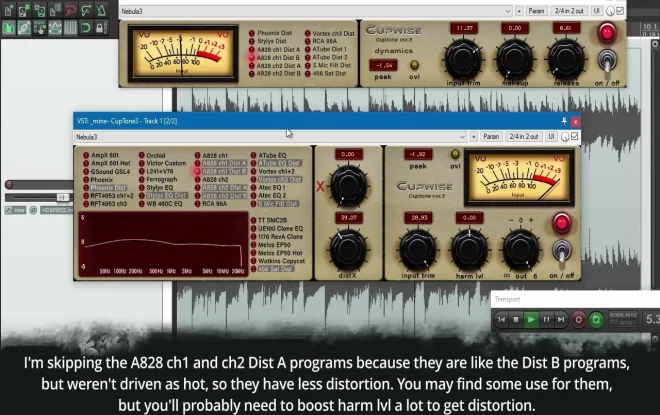Screen dimensions: 660x415
Task: Click the UI button in CupTone3 window
Action: click(551, 137)
